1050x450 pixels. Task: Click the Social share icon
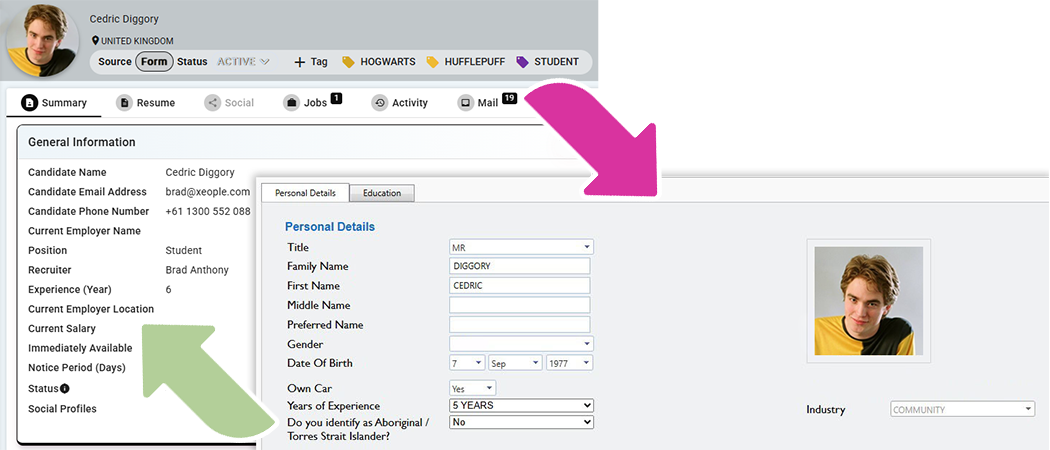(212, 102)
